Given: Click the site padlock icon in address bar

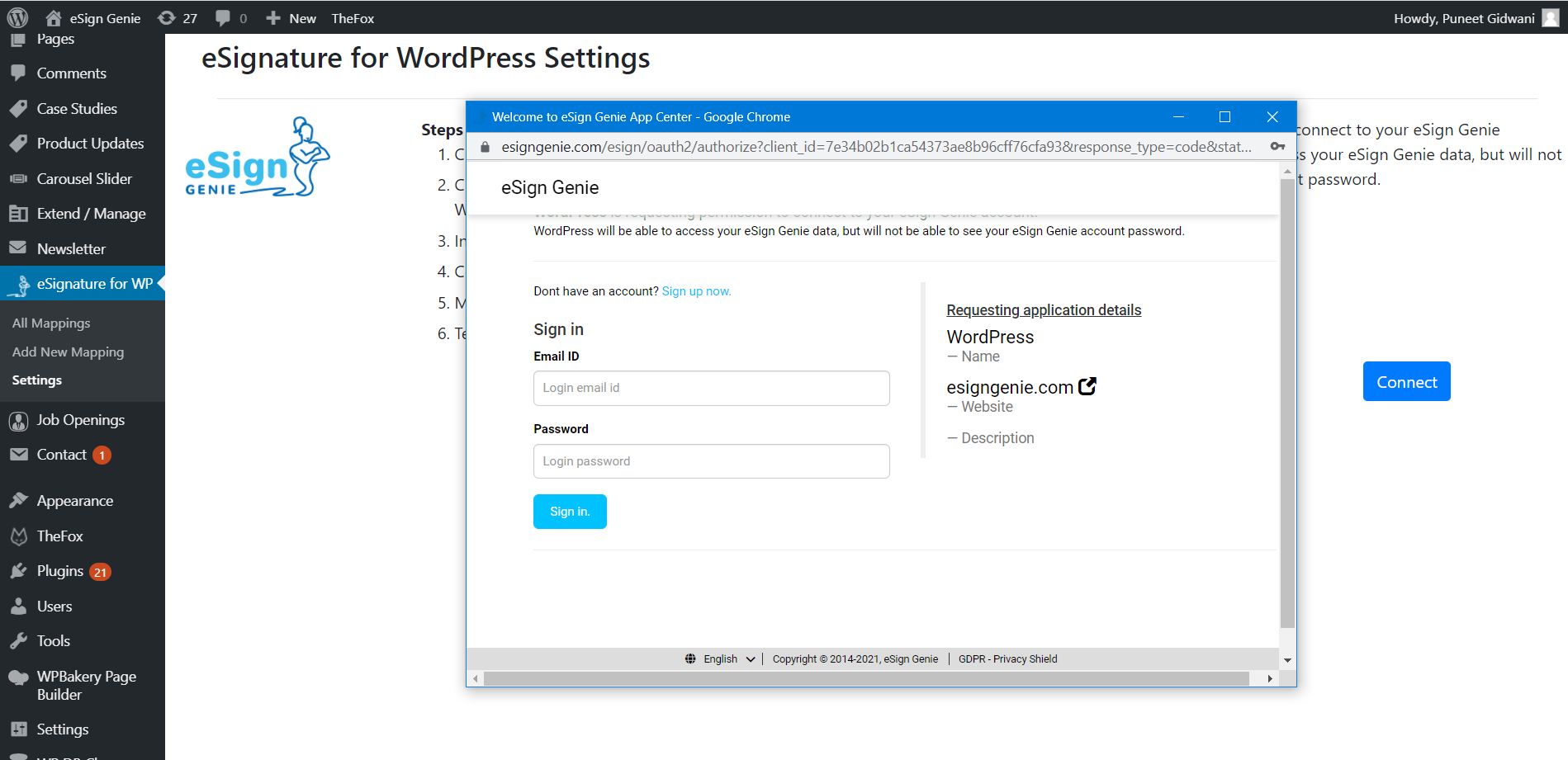Looking at the screenshot, I should [486, 147].
